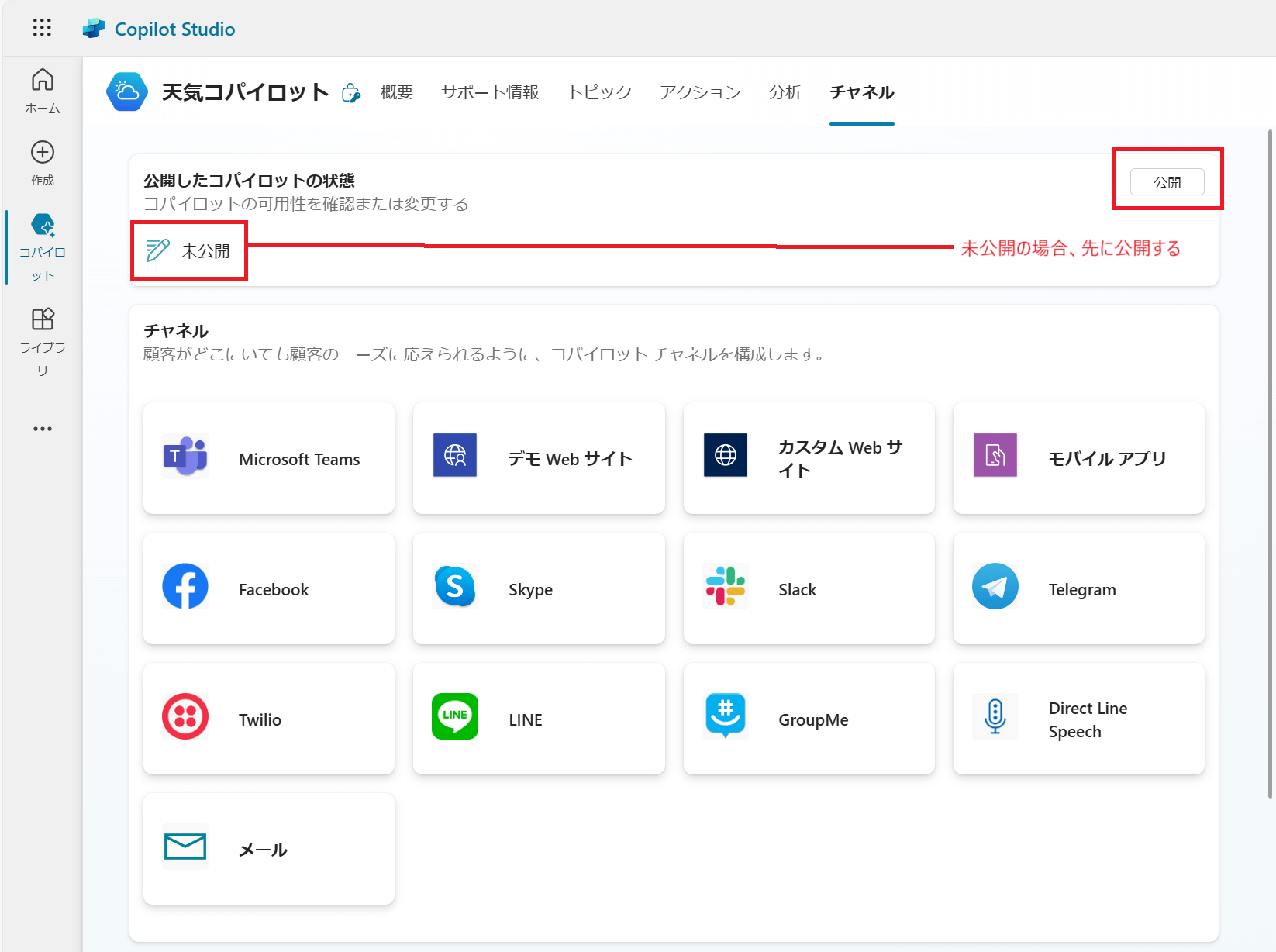
Task: Open the Slack channel card
Action: point(809,588)
